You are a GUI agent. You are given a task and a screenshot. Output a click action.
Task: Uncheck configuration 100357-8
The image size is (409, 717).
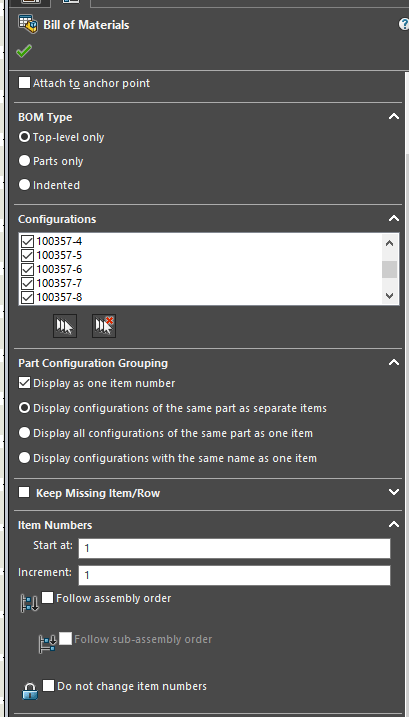pyautogui.click(x=28, y=298)
